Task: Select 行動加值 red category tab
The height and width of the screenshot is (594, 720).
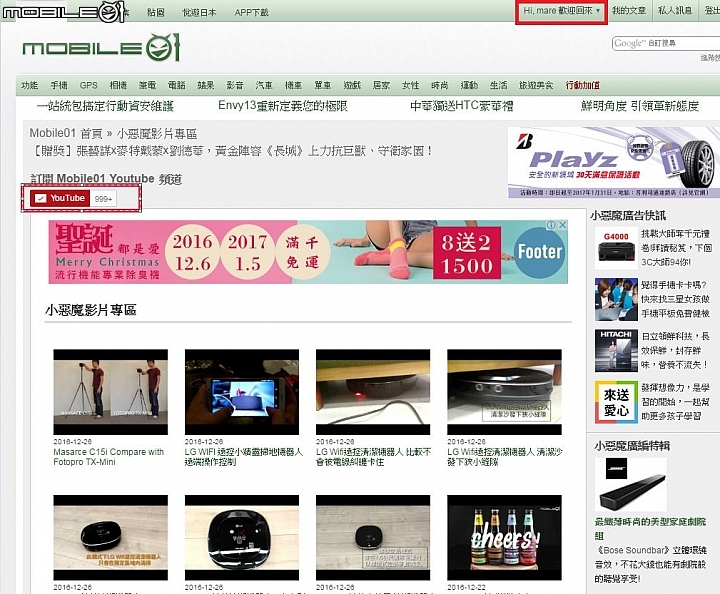Action: [x=582, y=85]
